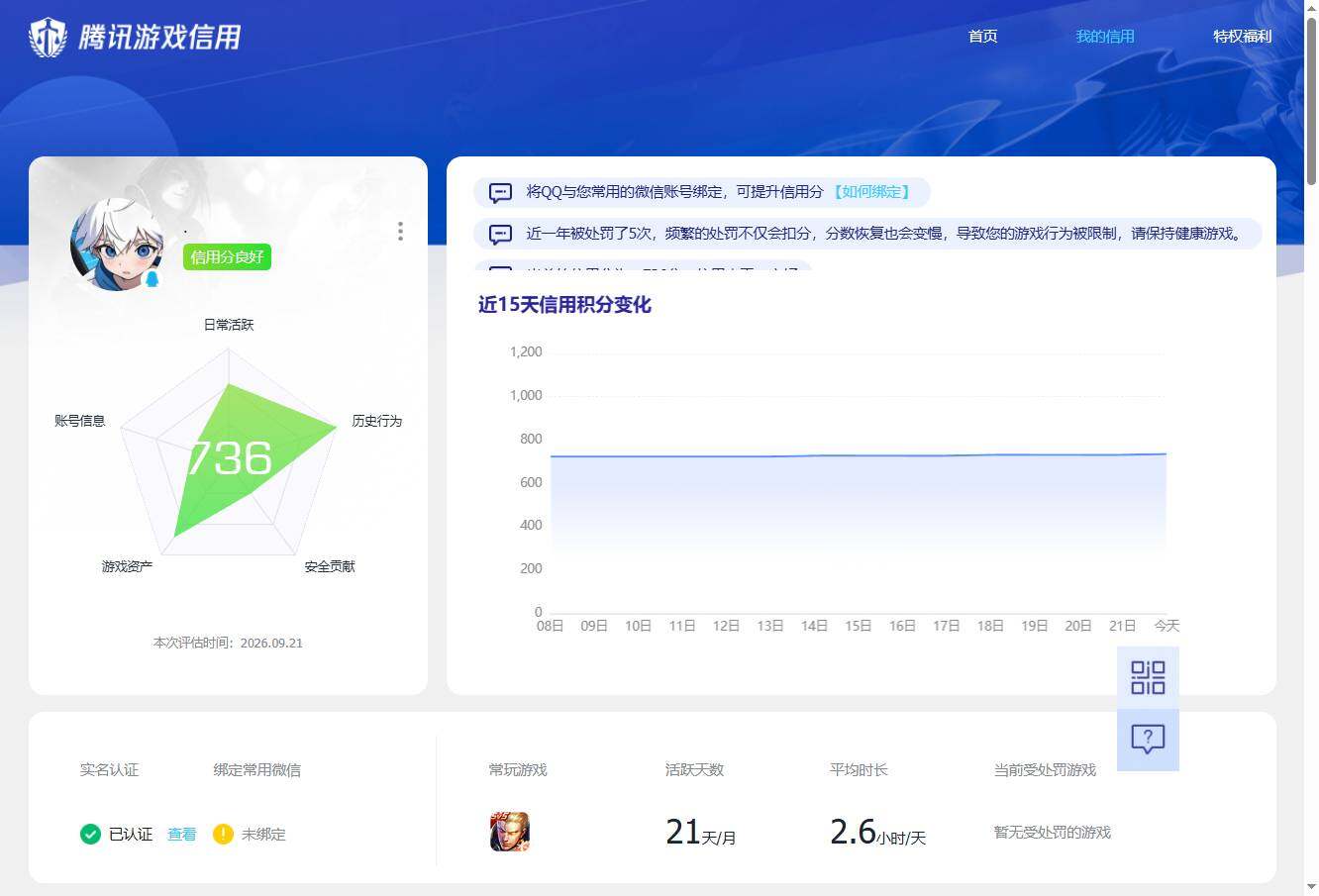Click message icon beside QQ binding tip
This screenshot has width=1319, height=896.
click(501, 192)
